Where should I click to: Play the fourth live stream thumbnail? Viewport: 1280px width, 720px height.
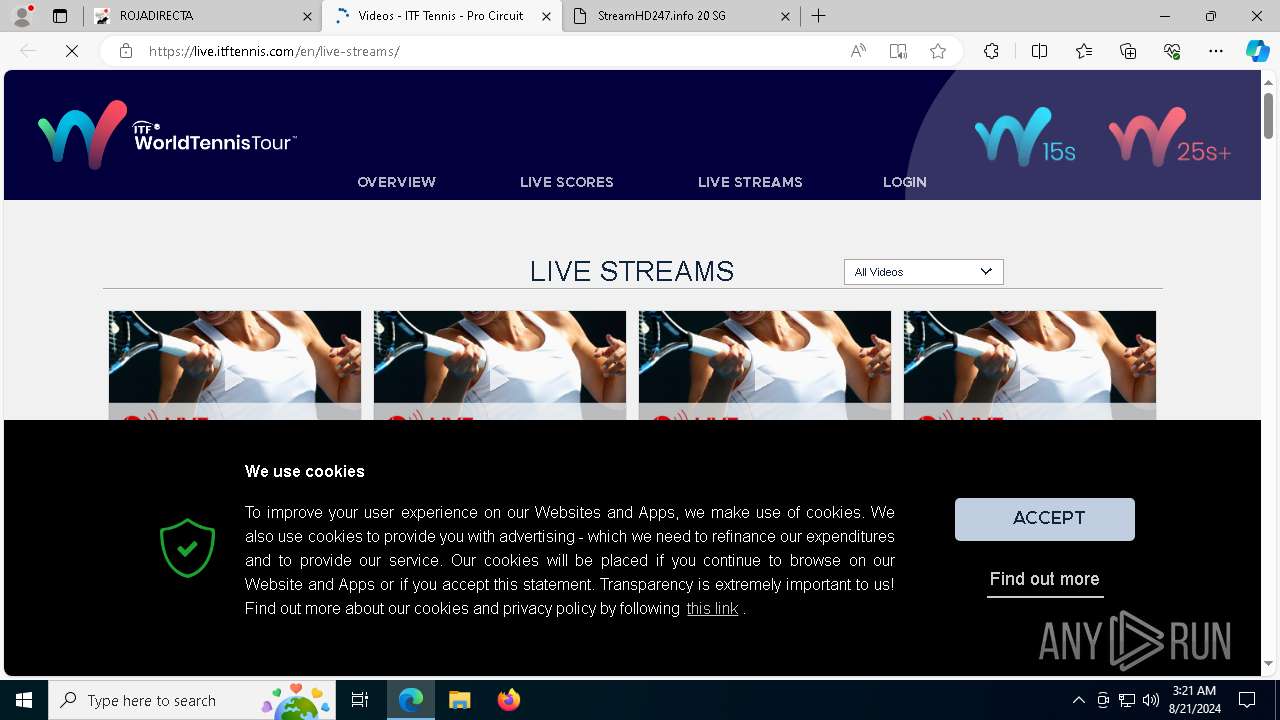(x=1030, y=365)
